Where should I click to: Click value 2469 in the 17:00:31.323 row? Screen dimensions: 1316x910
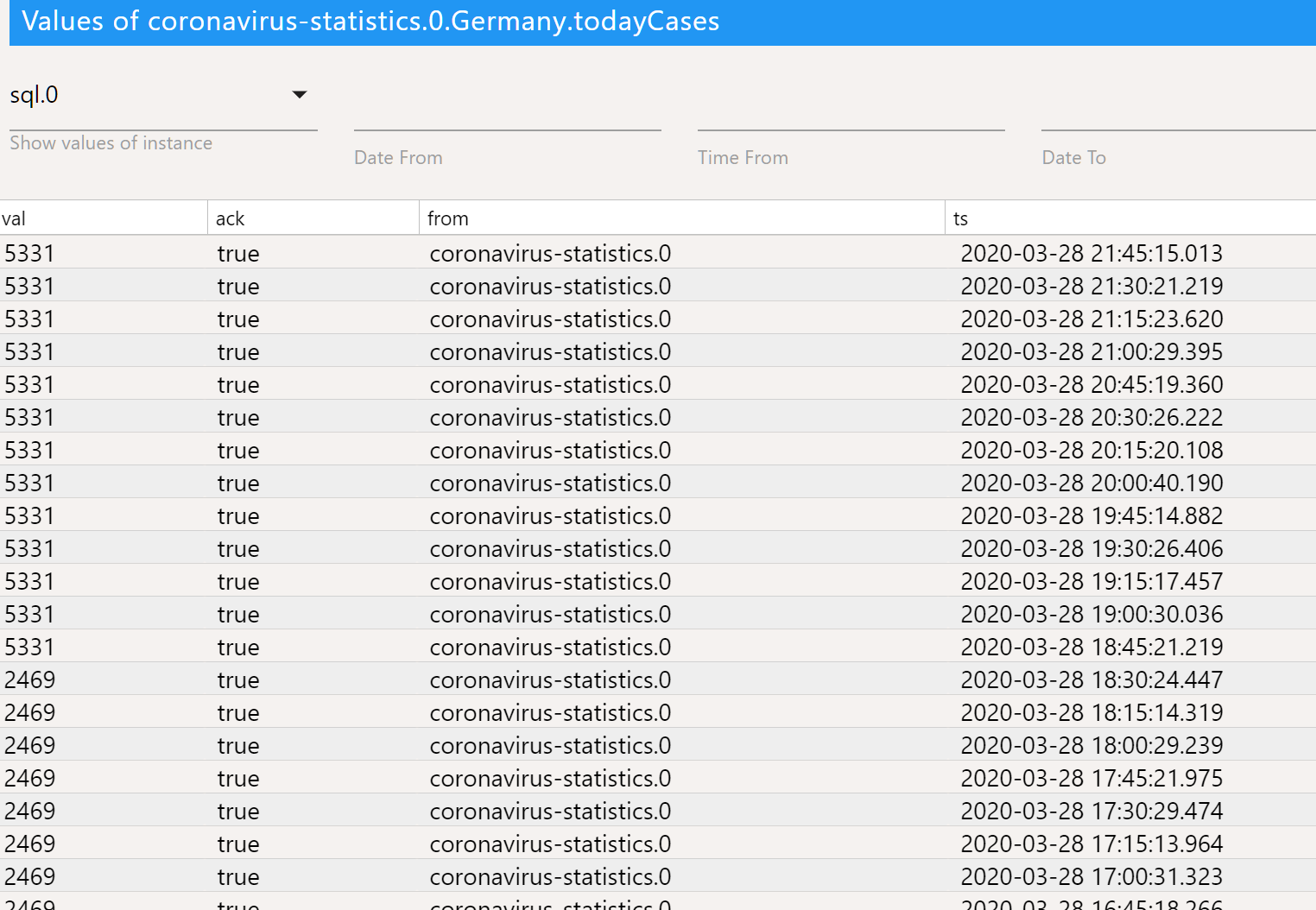(29, 876)
